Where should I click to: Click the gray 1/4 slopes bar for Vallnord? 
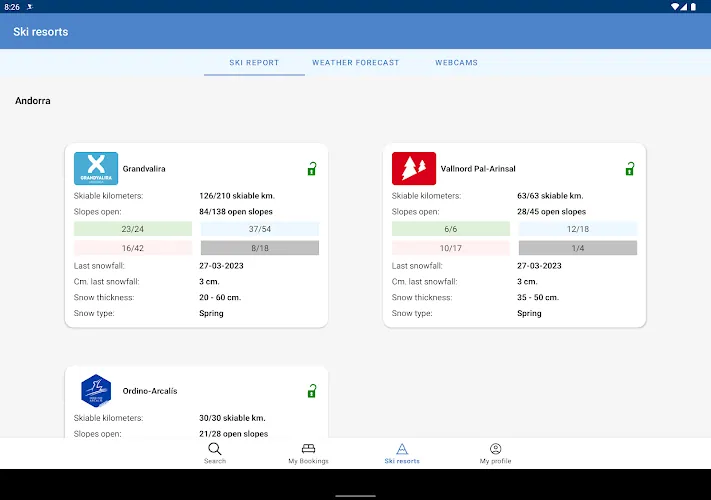click(x=578, y=248)
